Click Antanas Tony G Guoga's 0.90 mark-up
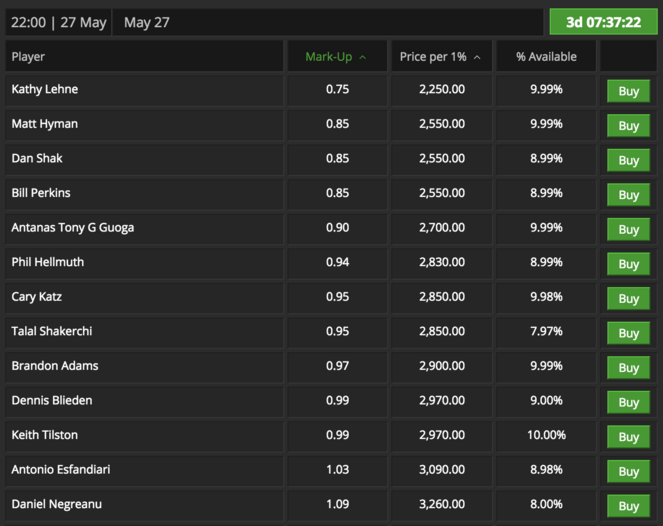The height and width of the screenshot is (526, 663). coord(337,227)
